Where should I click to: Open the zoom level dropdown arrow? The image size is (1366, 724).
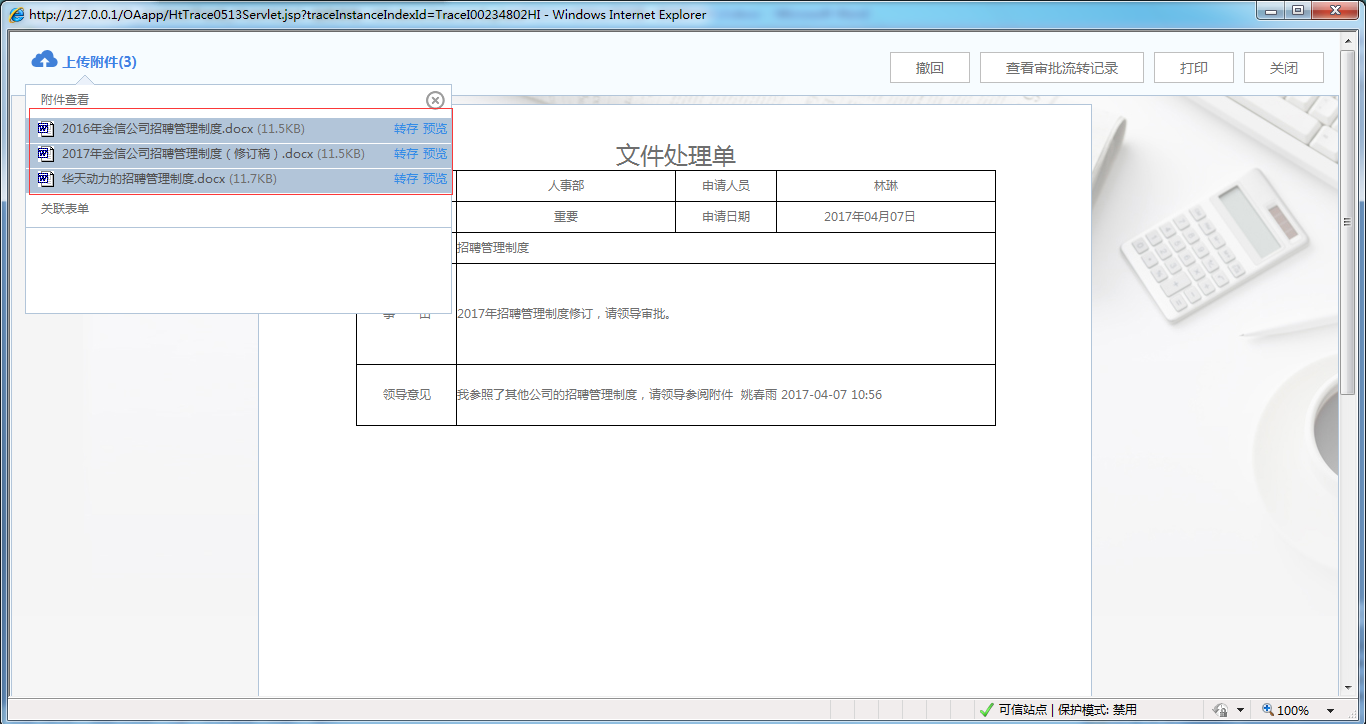click(1330, 711)
